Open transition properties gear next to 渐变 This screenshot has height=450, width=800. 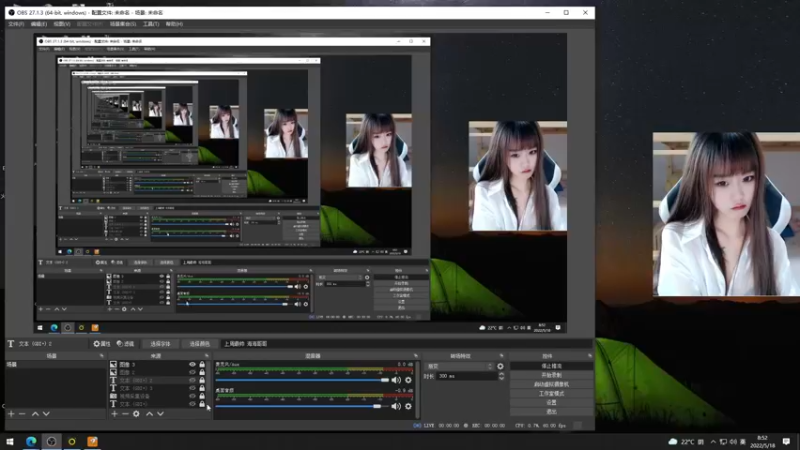click(x=500, y=366)
